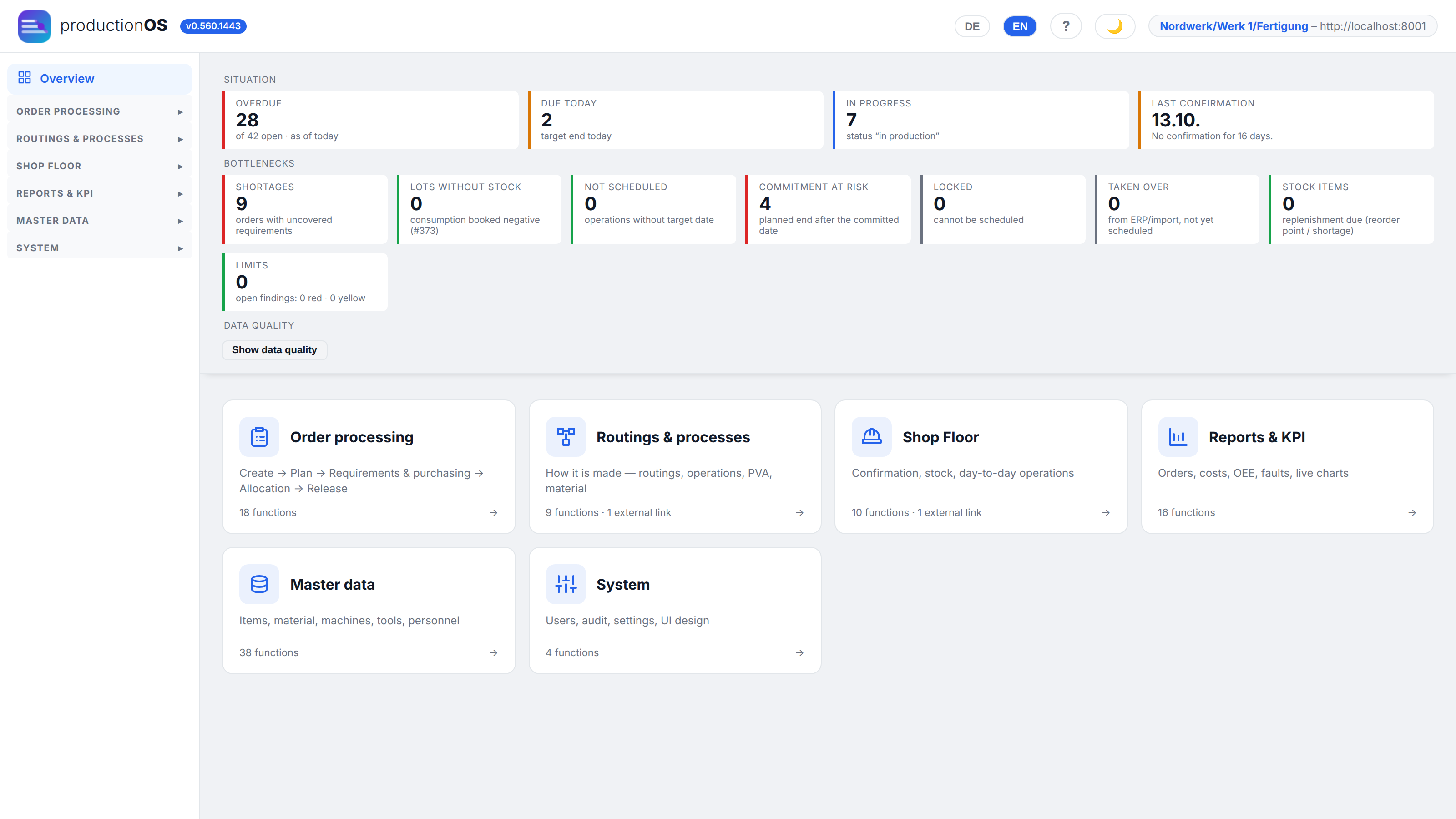Click the Show data quality button
This screenshot has width=1456, height=819.
point(274,350)
